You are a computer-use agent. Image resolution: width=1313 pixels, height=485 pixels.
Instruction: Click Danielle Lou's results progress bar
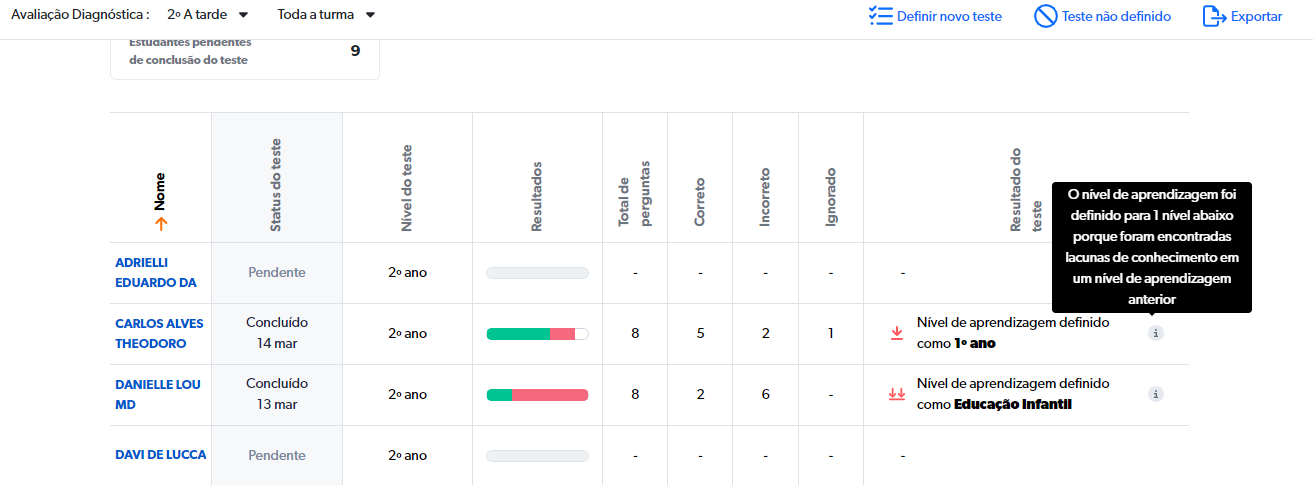click(x=537, y=395)
